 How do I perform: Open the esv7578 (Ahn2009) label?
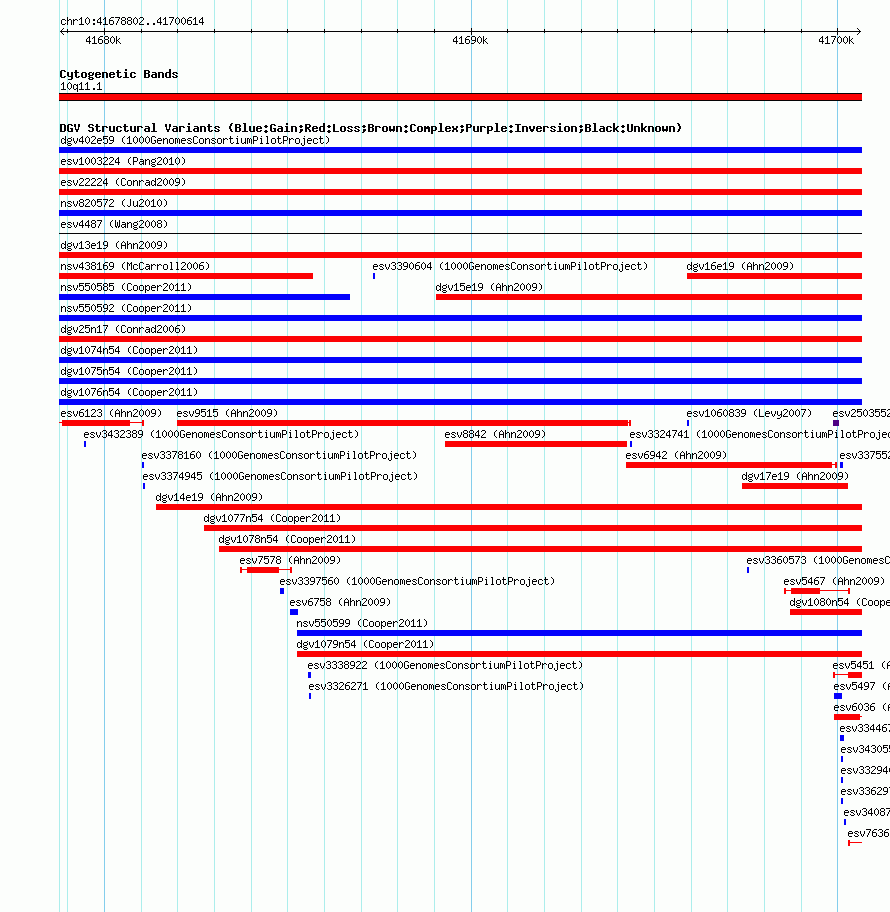click(x=290, y=560)
